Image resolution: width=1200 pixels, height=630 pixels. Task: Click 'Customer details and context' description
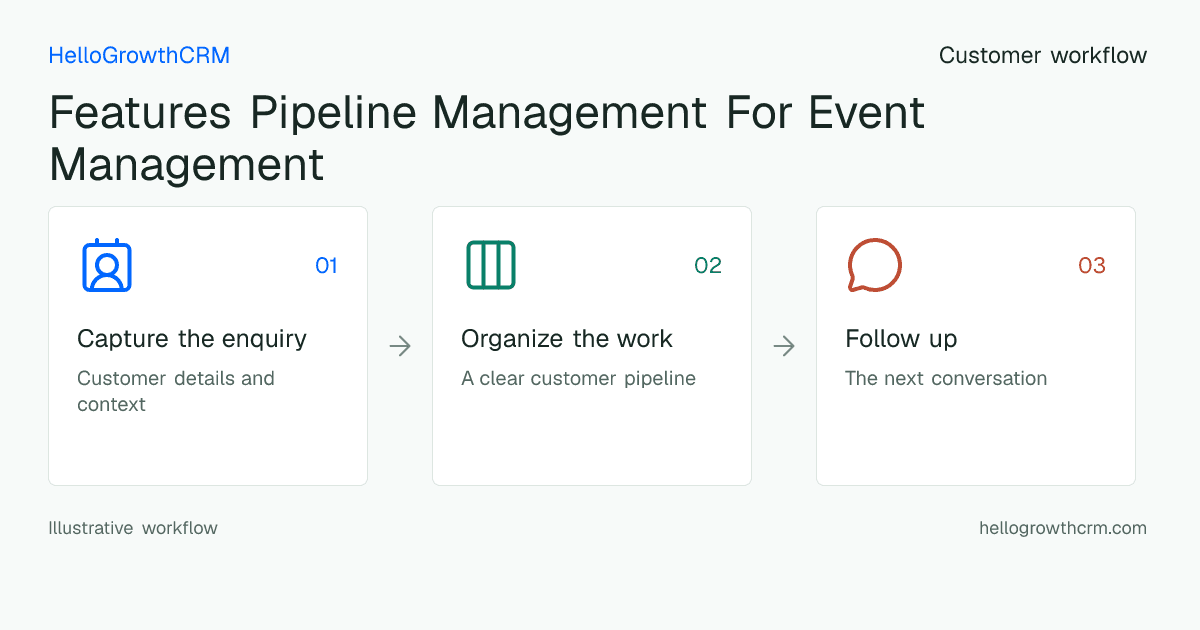pyautogui.click(x=176, y=391)
